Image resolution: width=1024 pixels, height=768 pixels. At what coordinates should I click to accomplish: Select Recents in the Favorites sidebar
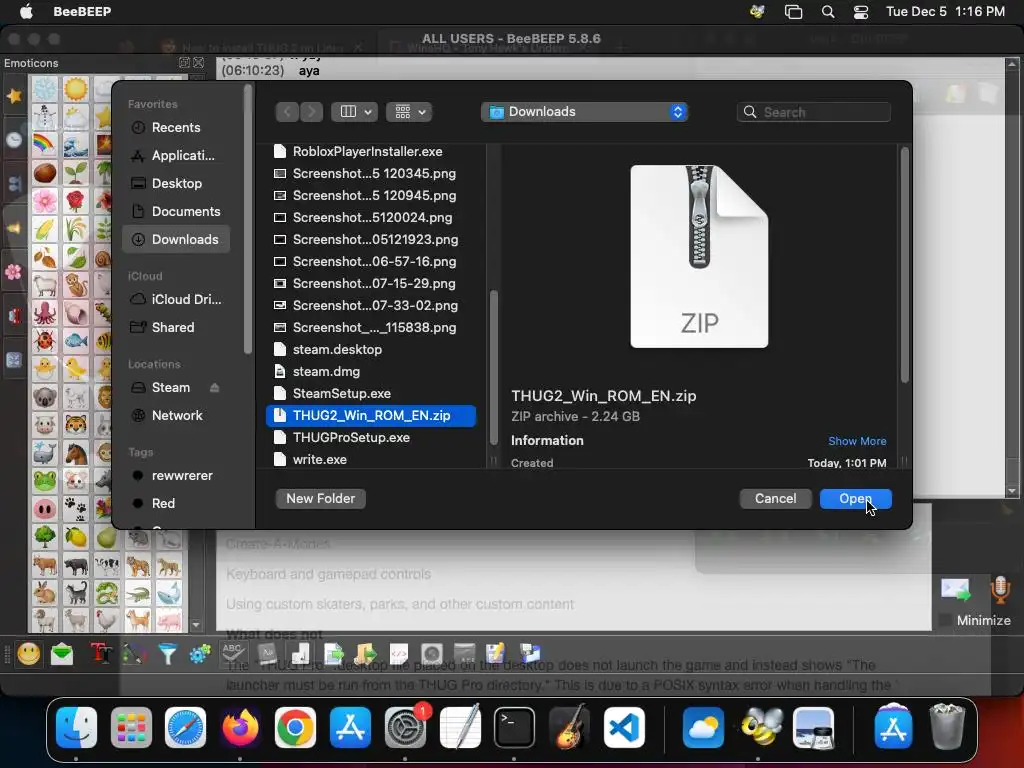click(176, 127)
